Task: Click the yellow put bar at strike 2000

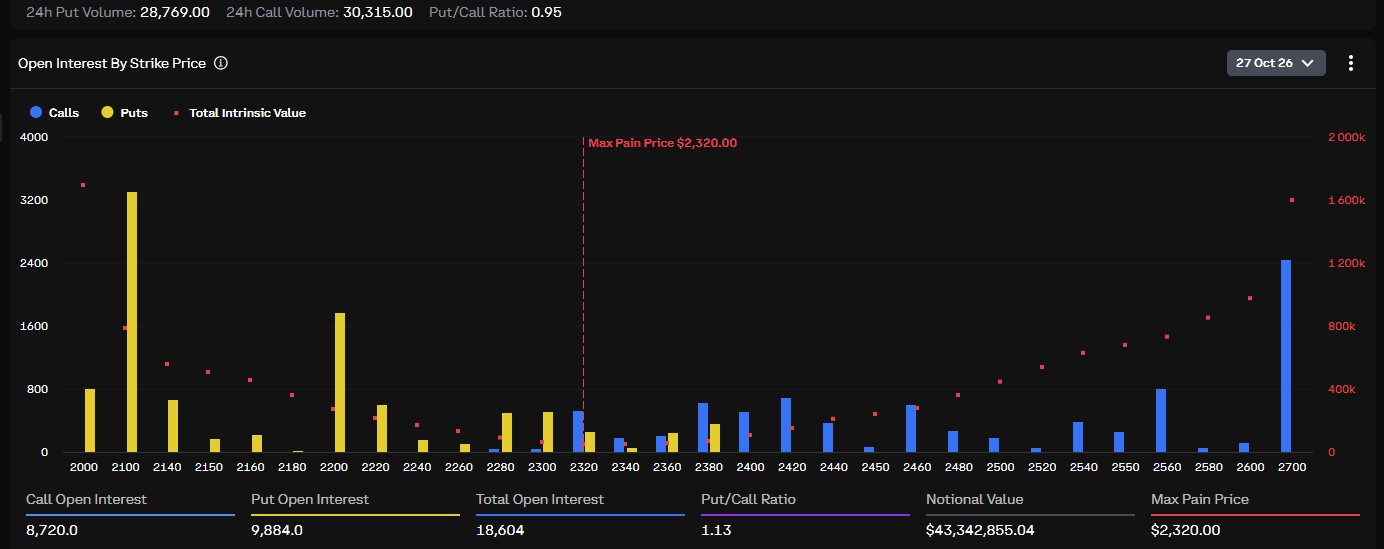Action: point(90,420)
